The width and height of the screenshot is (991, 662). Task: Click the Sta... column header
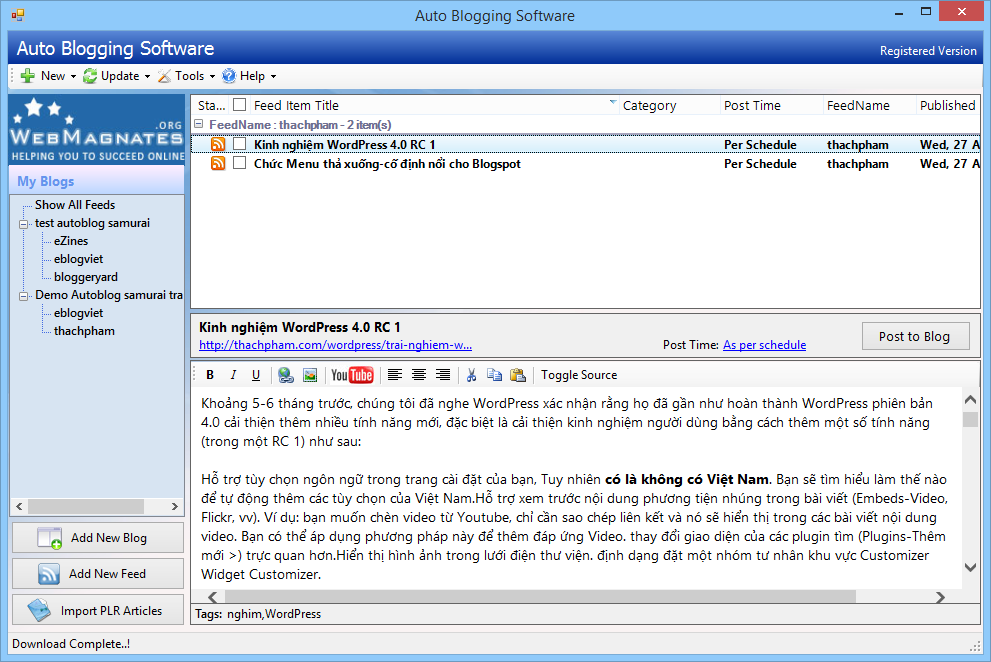click(211, 106)
